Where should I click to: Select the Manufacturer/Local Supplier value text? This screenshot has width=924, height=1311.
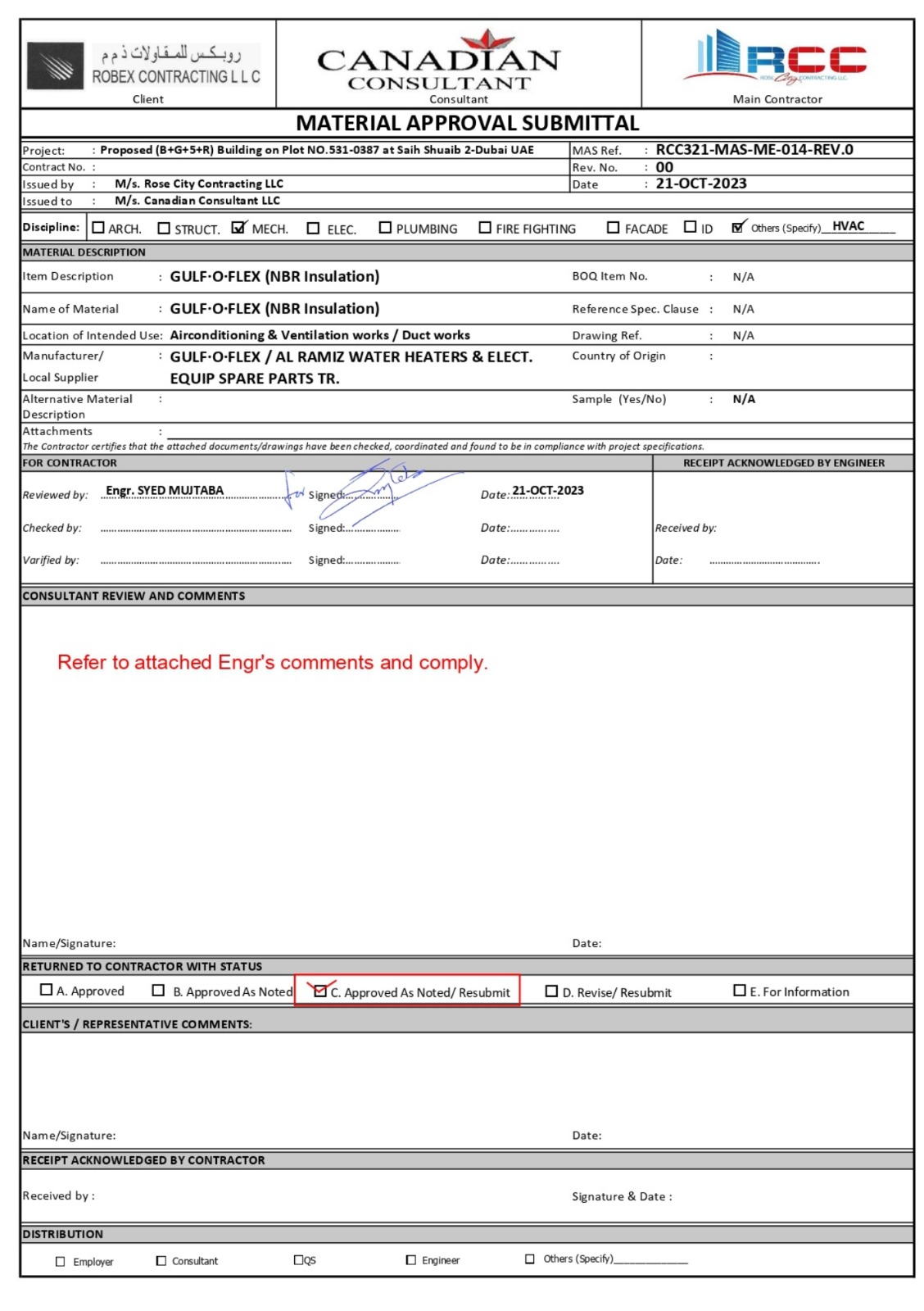click(351, 368)
